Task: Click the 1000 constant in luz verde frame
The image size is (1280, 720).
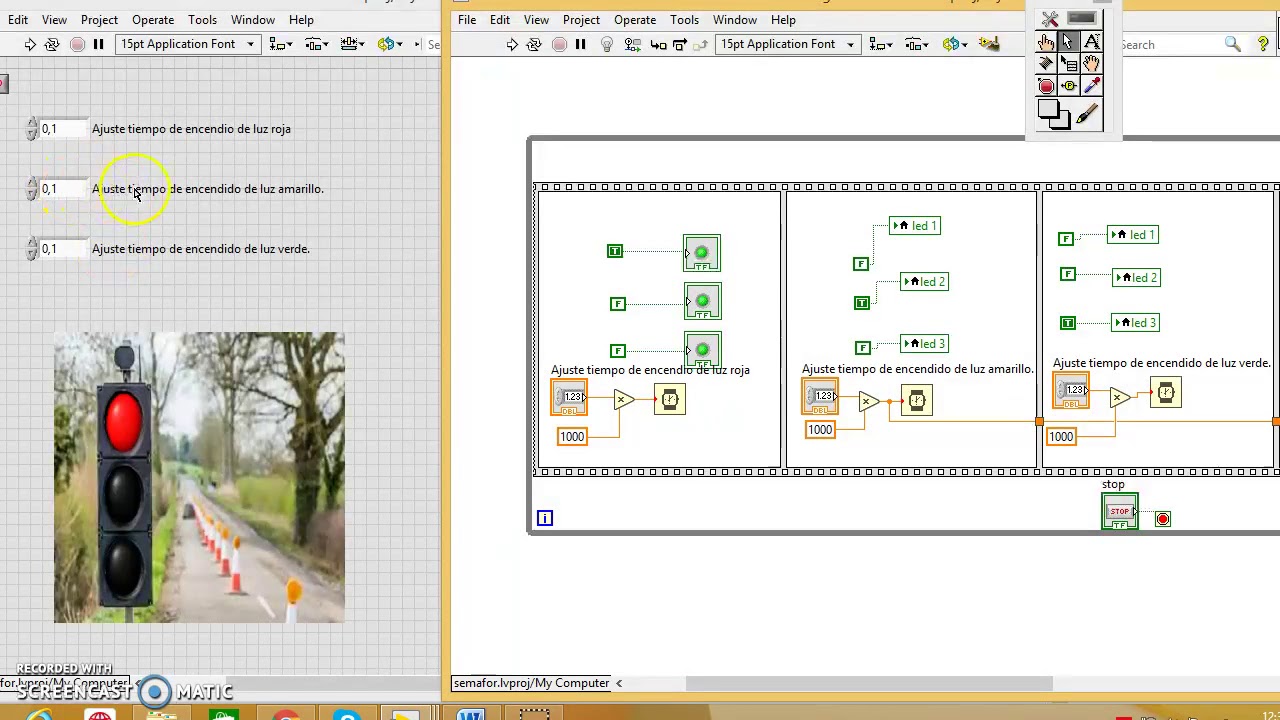Action: (x=1061, y=437)
